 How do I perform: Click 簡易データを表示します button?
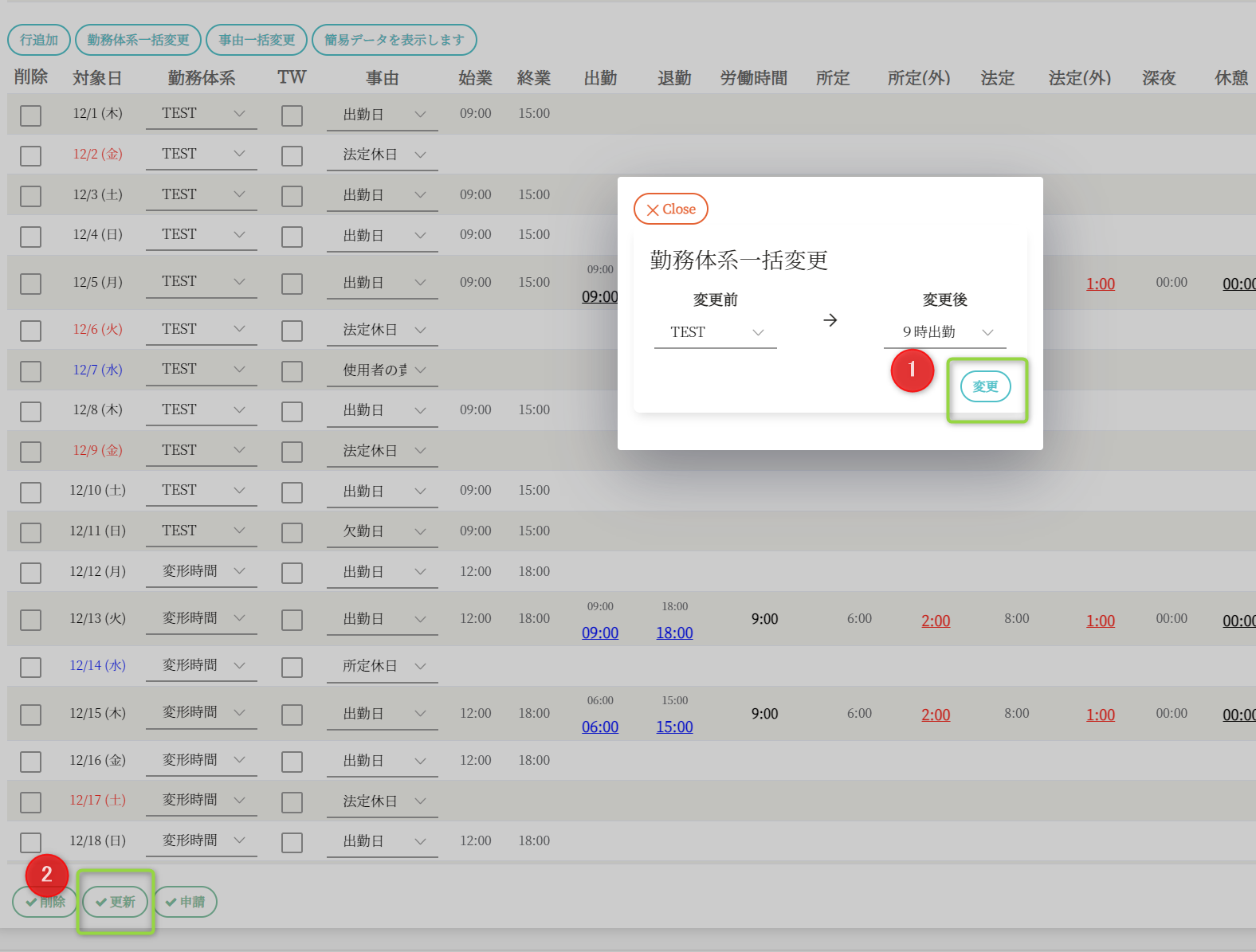(x=394, y=40)
